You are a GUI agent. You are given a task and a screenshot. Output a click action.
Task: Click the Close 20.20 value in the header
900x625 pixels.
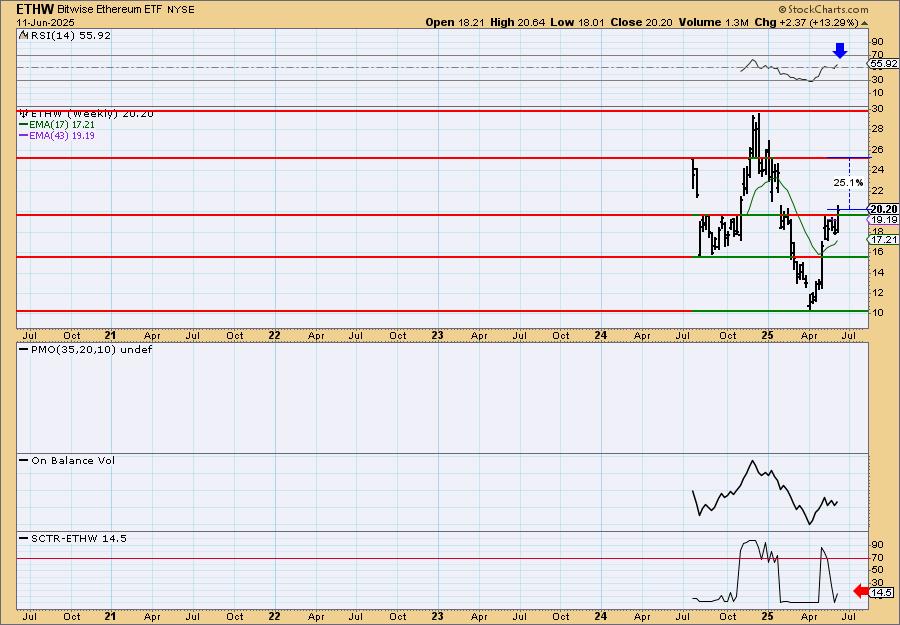click(x=642, y=22)
